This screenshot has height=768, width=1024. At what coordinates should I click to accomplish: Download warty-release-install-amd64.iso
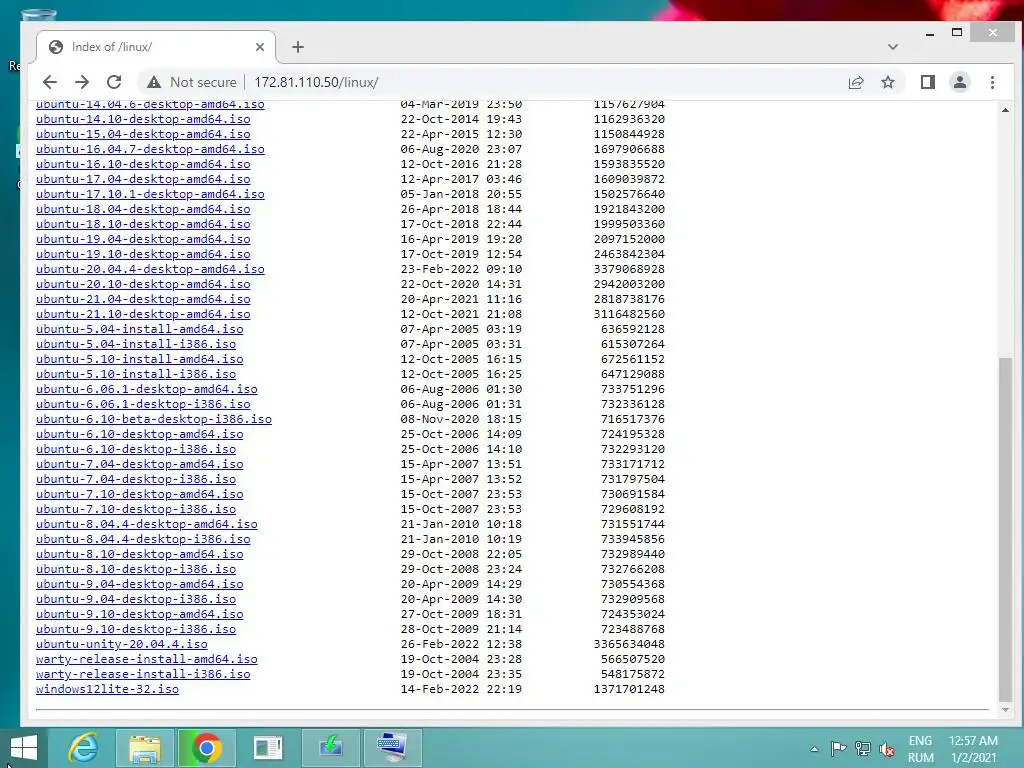[146, 660]
